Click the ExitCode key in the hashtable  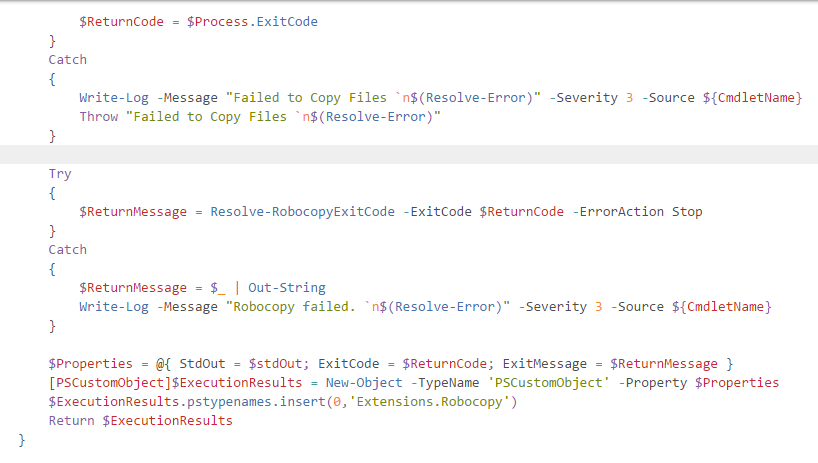click(348, 364)
